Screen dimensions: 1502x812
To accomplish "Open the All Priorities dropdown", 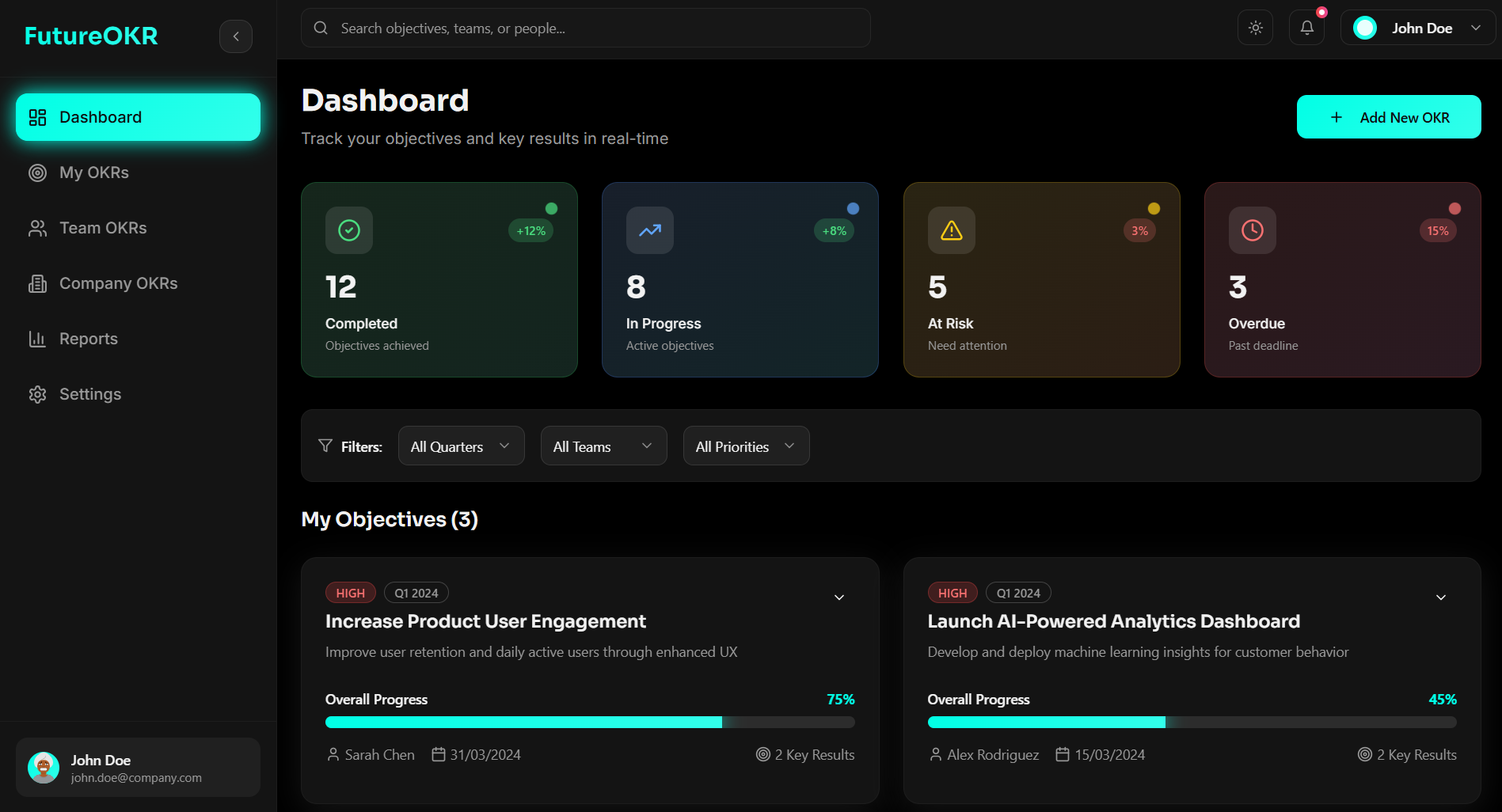I will click(746, 446).
